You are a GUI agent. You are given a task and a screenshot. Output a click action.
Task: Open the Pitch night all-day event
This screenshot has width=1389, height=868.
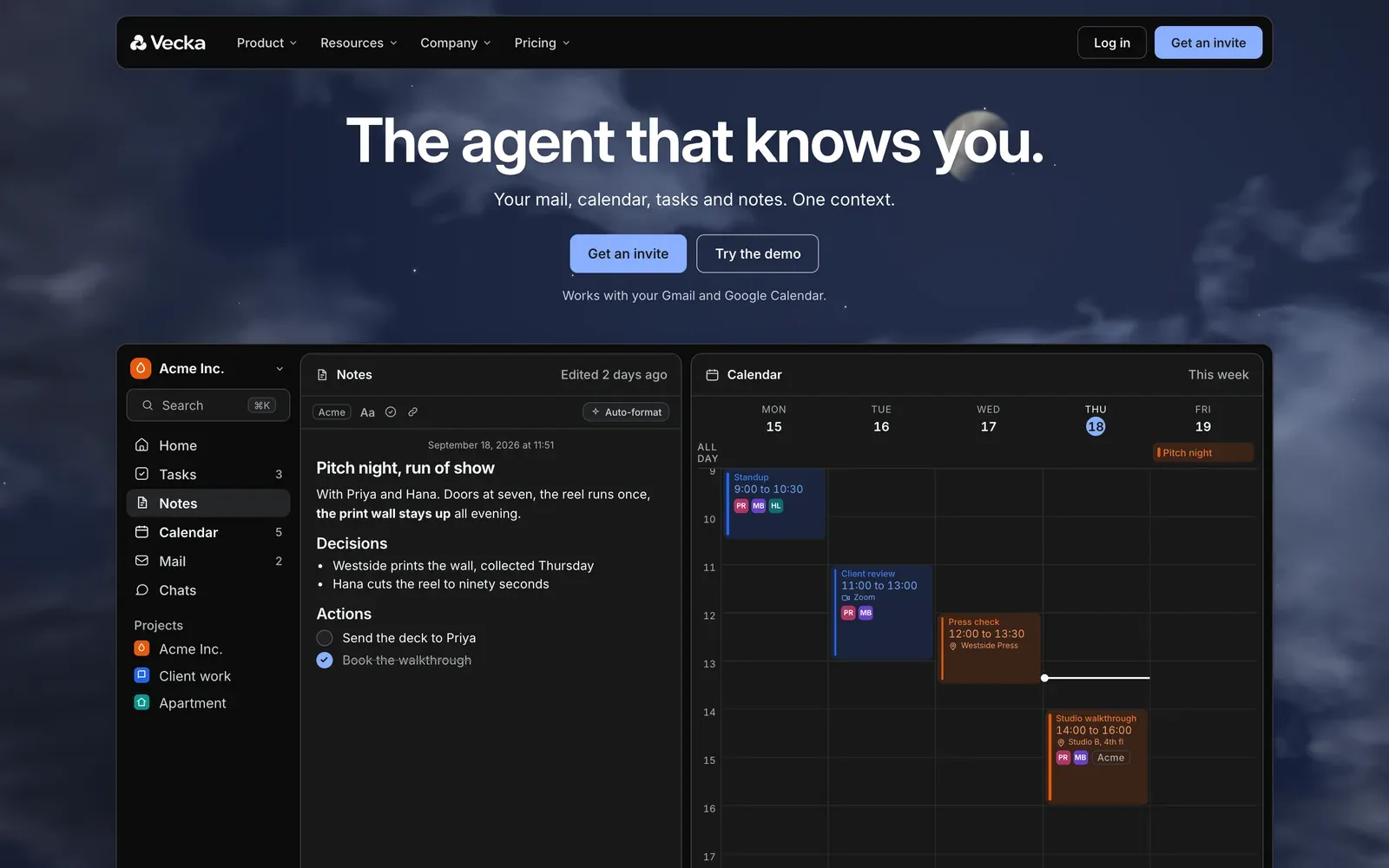click(1203, 452)
